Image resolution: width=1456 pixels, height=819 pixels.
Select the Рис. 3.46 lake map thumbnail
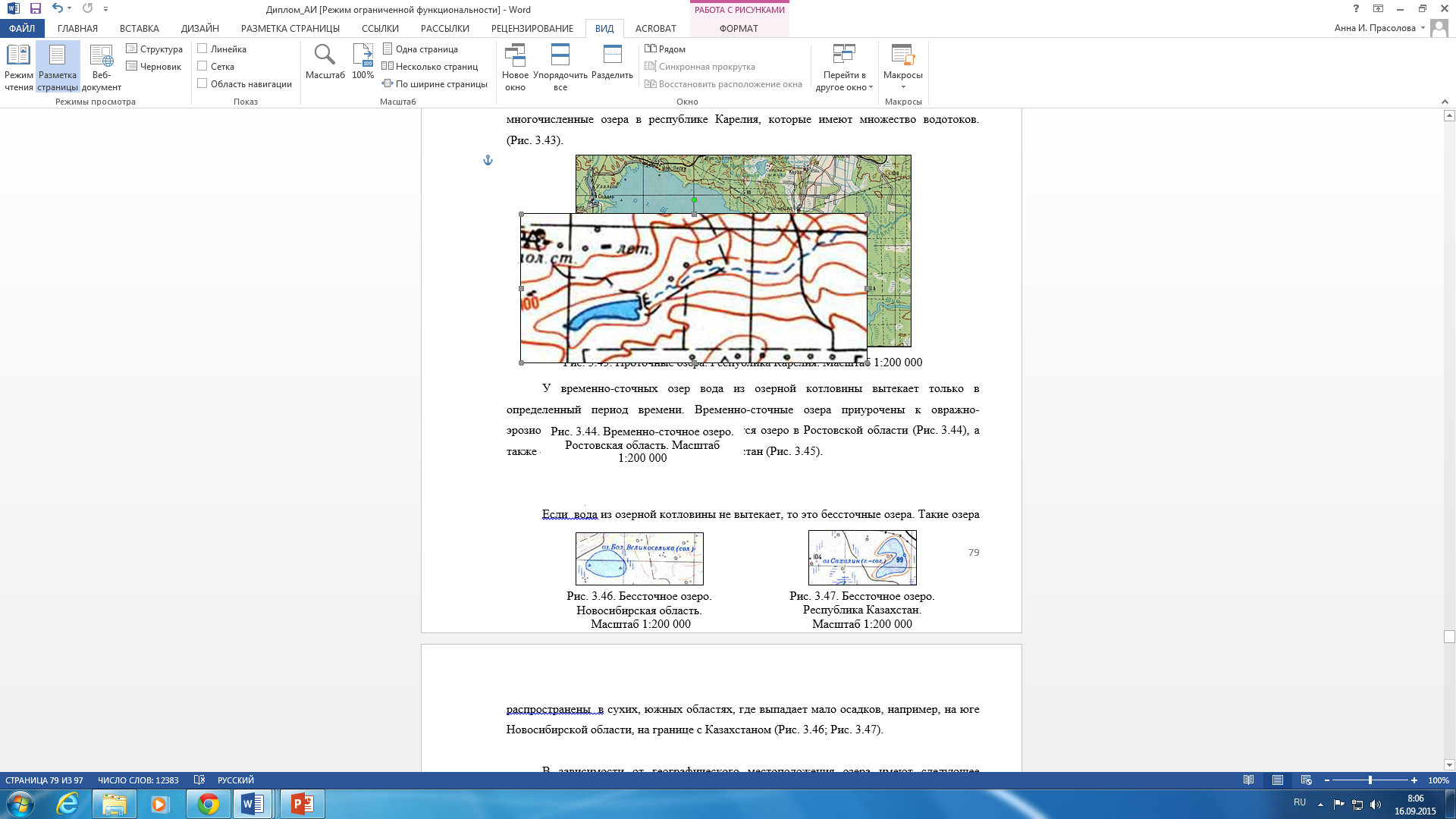pos(639,559)
